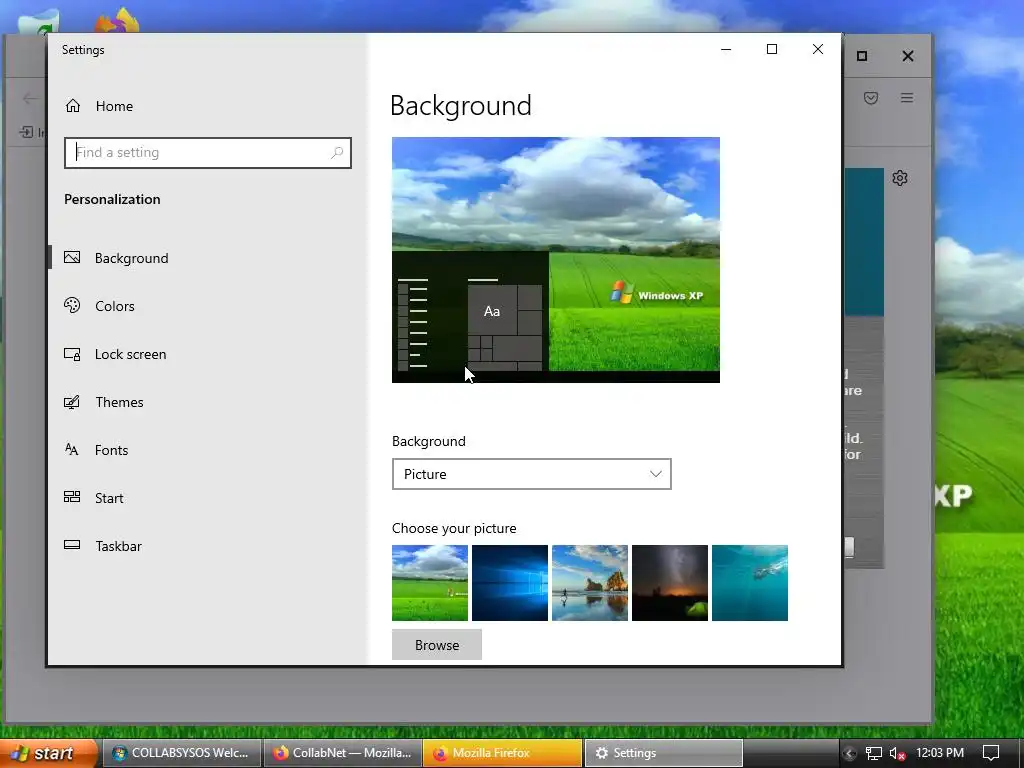Viewport: 1024px width, 768px height.
Task: Choose the underwater swimmer thumbnail
Action: coord(750,583)
